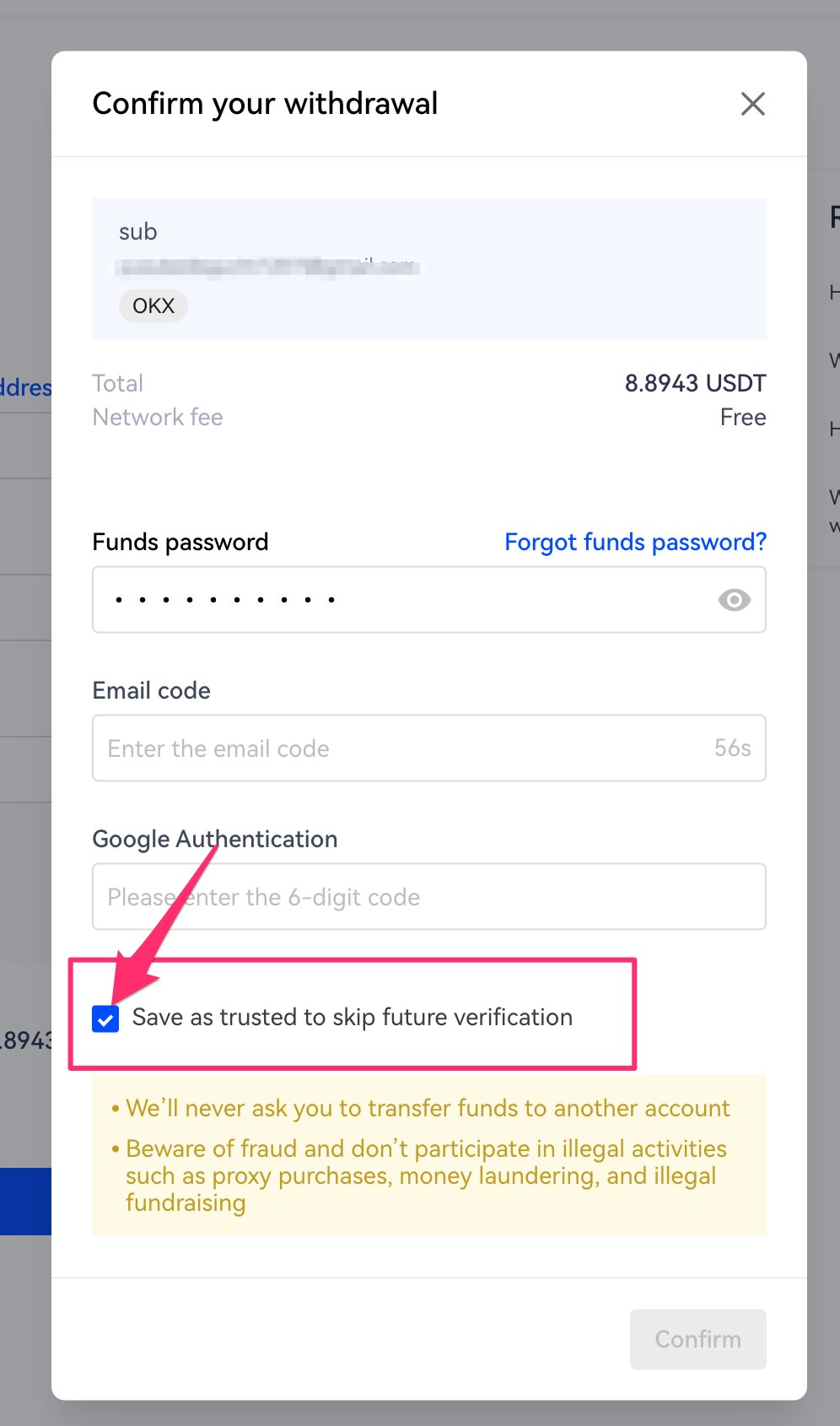
Task: Click the Google Authentication field label
Action: pyautogui.click(x=214, y=840)
